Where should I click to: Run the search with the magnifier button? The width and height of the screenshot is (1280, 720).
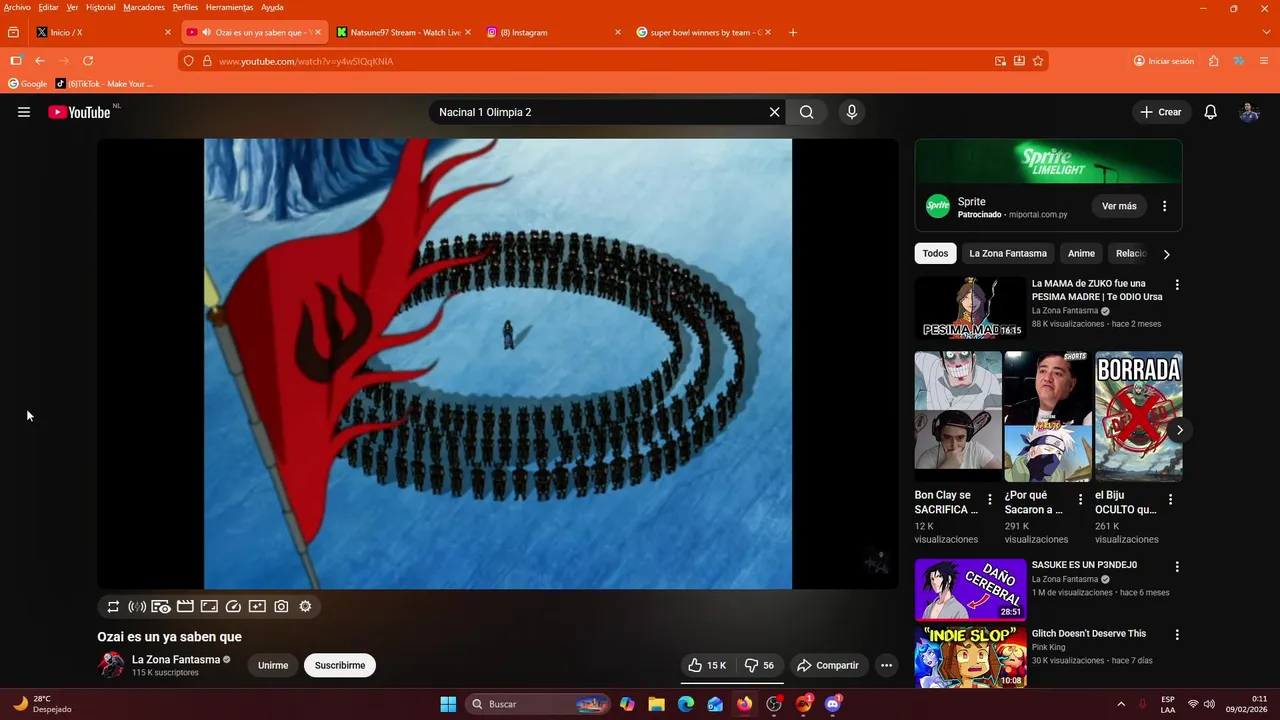[806, 112]
